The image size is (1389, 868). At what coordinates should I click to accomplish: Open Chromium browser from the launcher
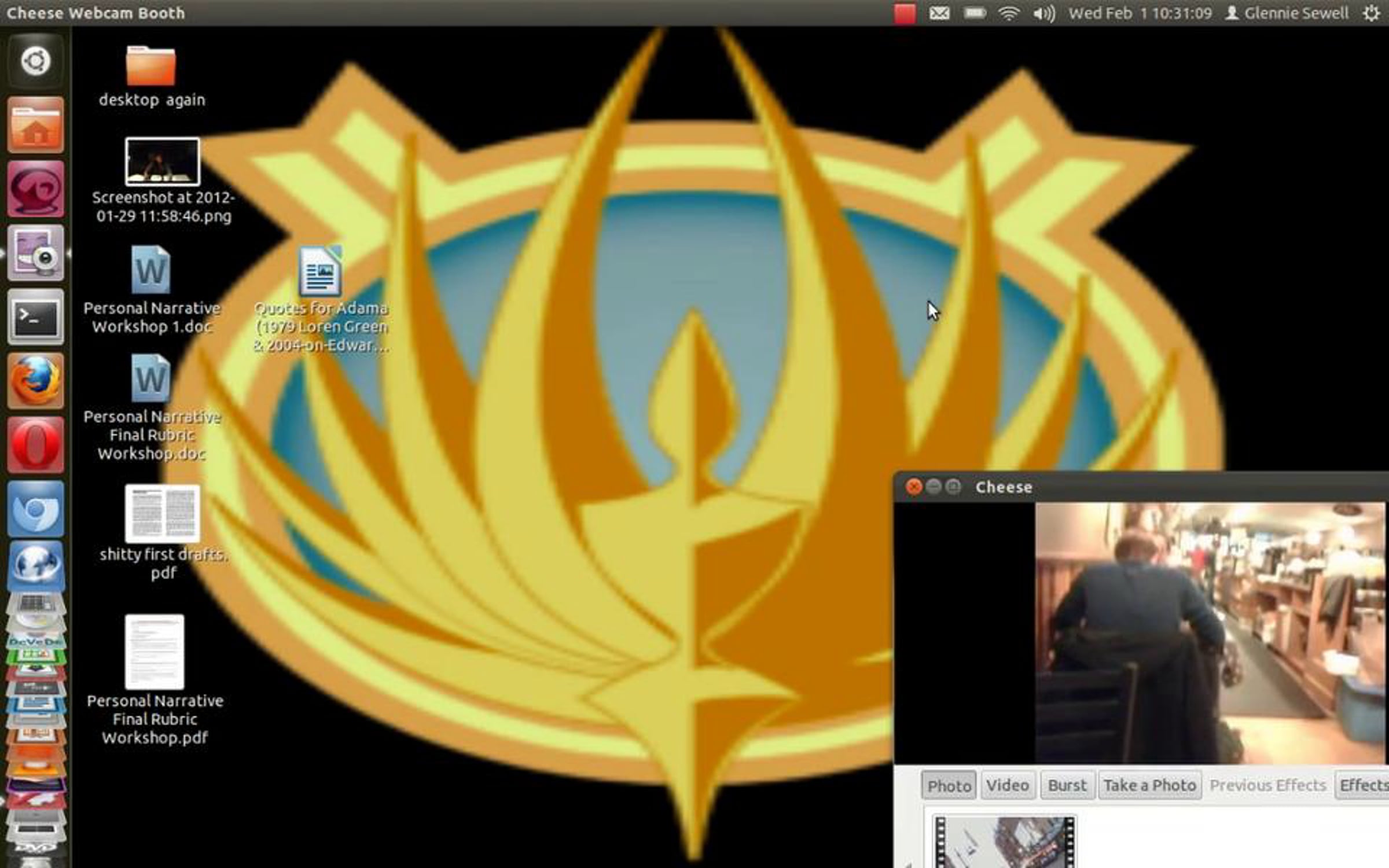(x=35, y=509)
